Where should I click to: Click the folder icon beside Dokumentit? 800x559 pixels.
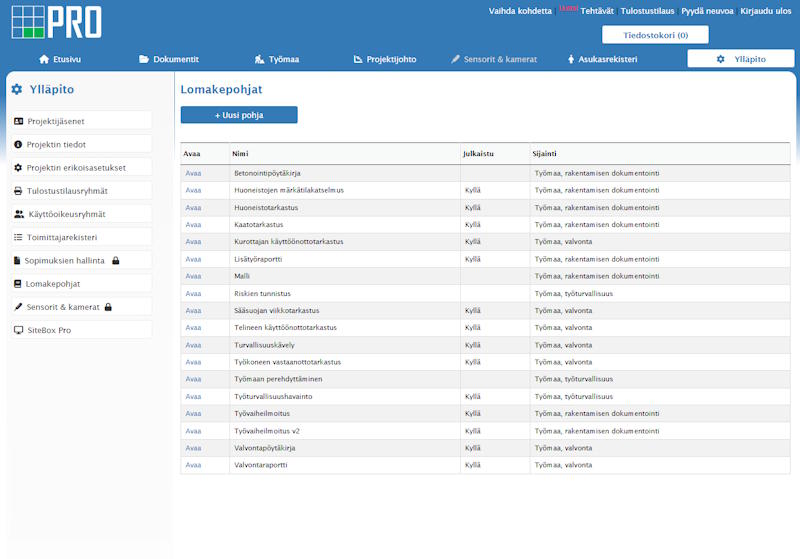pyautogui.click(x=144, y=59)
